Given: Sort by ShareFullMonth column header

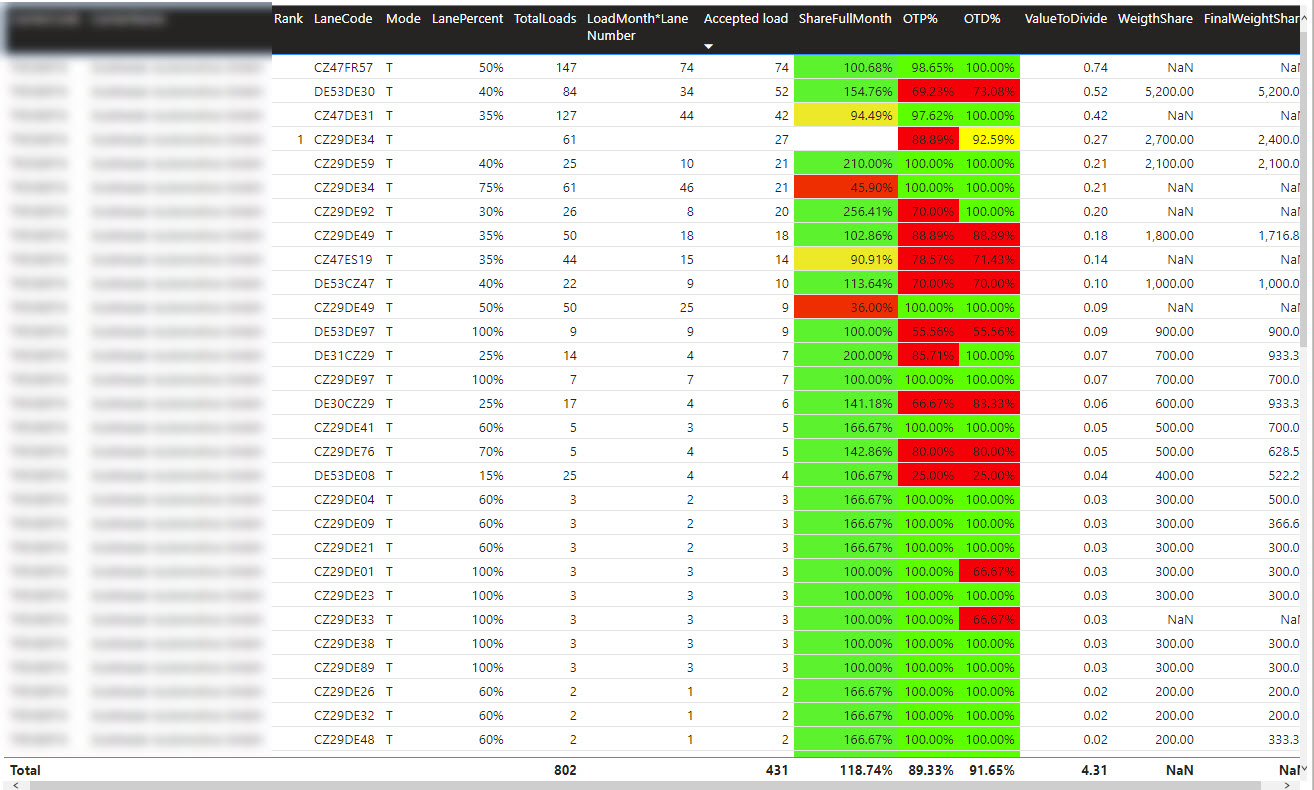Looking at the screenshot, I should point(845,19).
